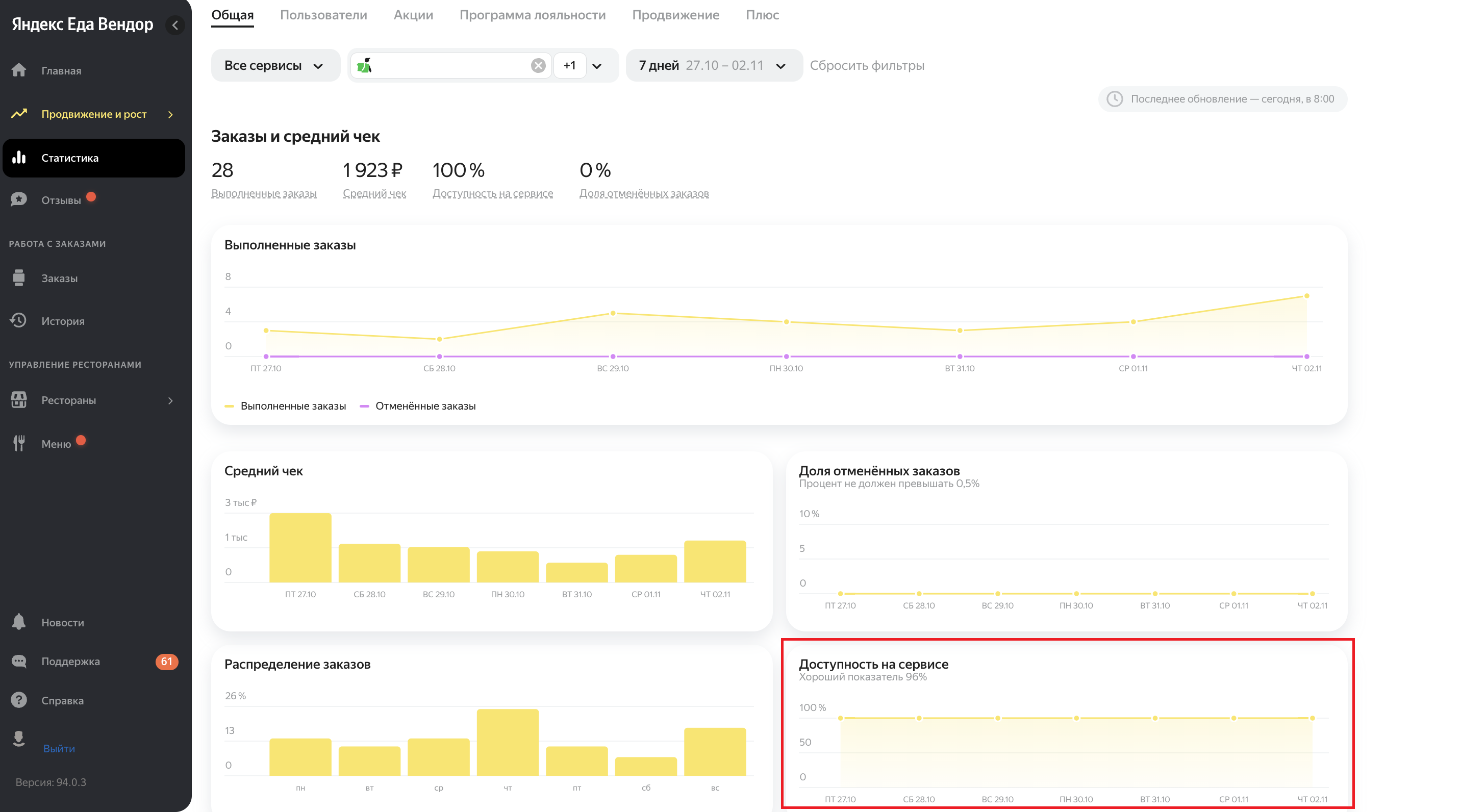Viewport: 1461px width, 812px height.
Task: Click the Выйти logout link
Action: pyautogui.click(x=59, y=748)
